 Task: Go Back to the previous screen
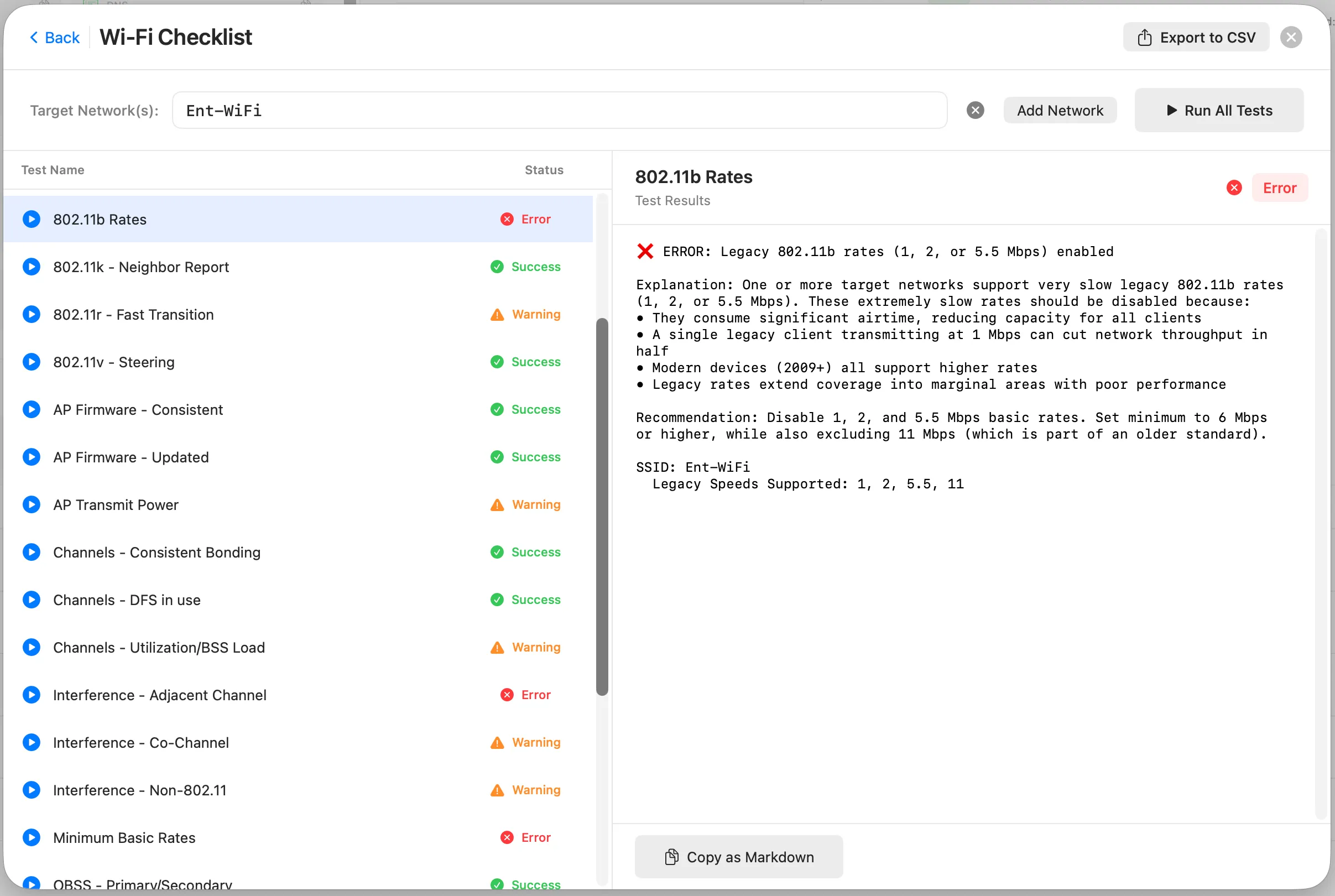54,37
